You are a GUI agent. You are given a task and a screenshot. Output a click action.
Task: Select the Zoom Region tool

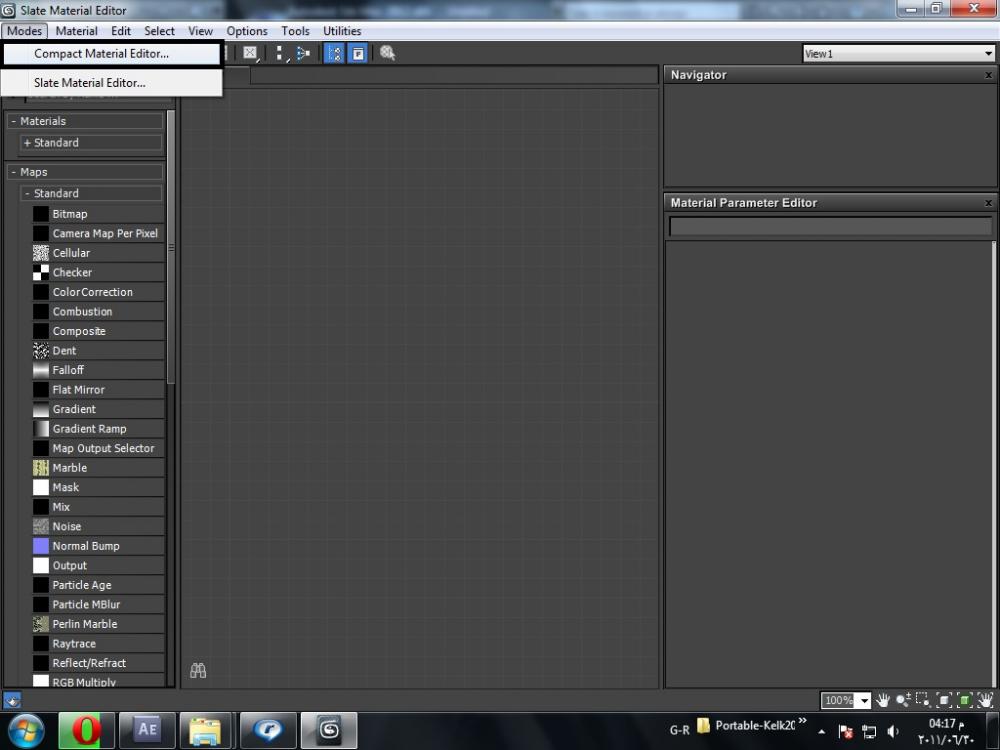(923, 700)
